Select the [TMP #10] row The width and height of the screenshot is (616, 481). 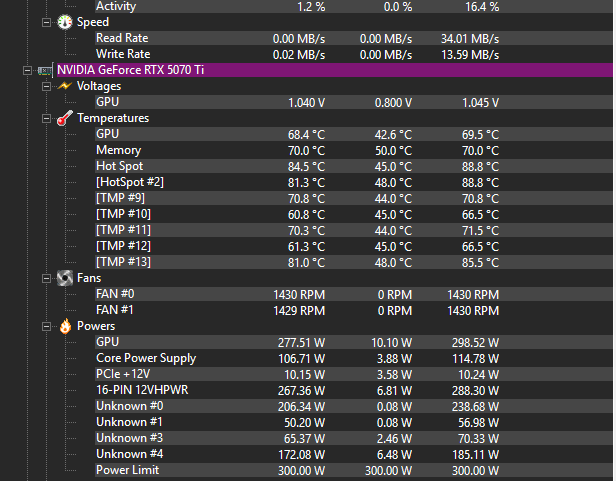(x=354, y=214)
